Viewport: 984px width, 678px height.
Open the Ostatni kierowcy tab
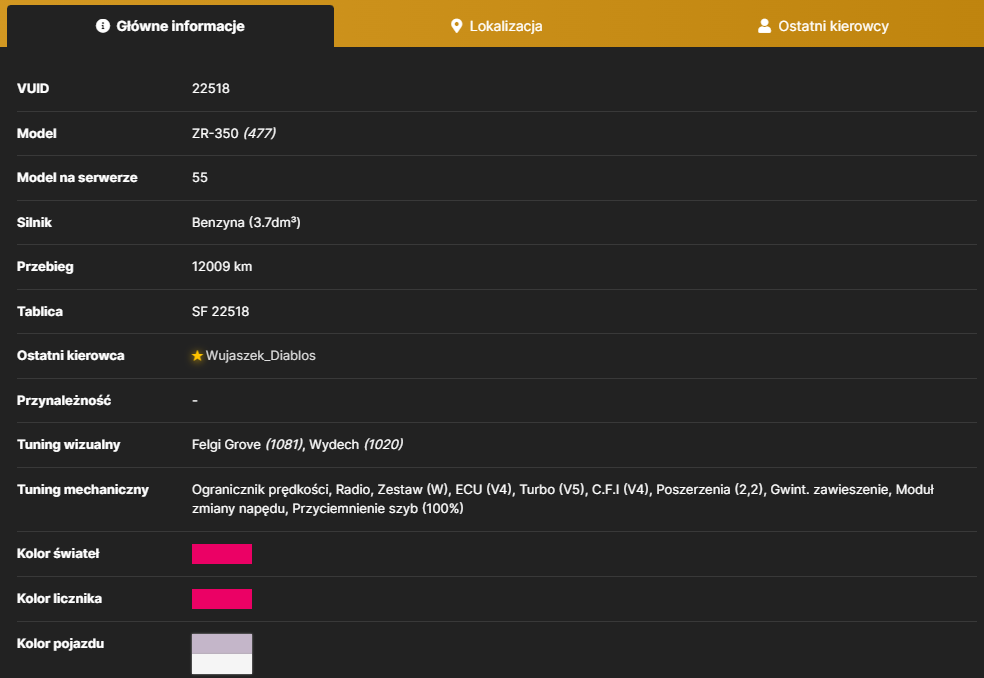click(x=823, y=26)
